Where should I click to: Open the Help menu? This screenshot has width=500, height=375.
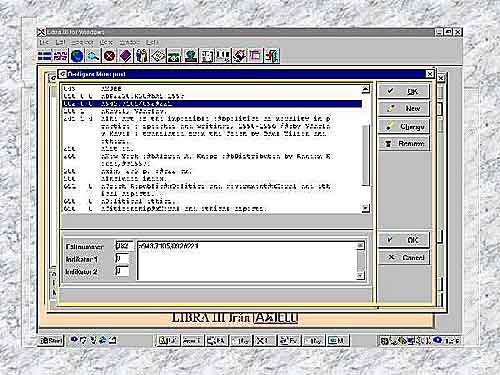point(152,42)
